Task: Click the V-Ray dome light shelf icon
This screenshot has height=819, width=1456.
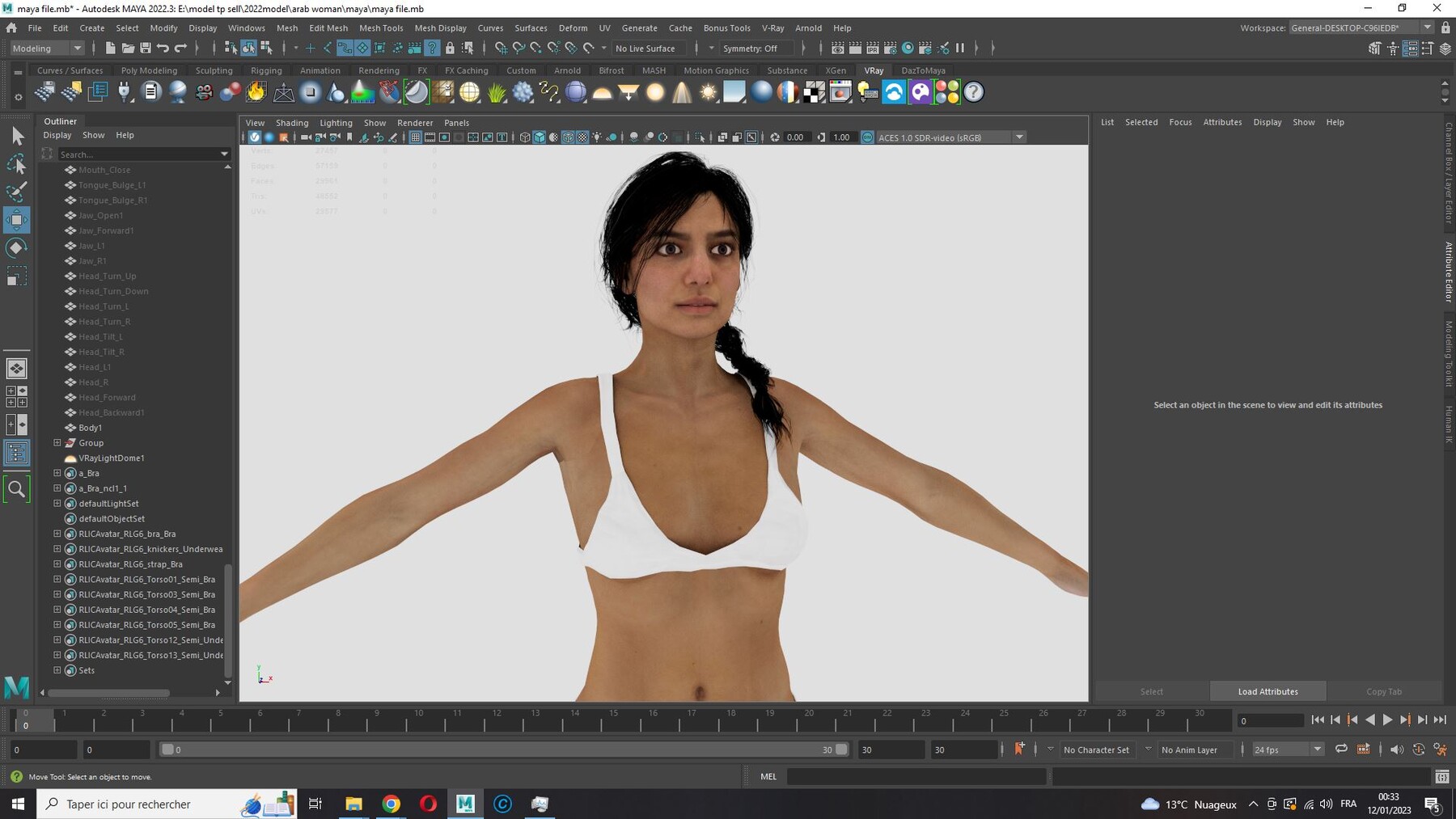Action: [602, 92]
